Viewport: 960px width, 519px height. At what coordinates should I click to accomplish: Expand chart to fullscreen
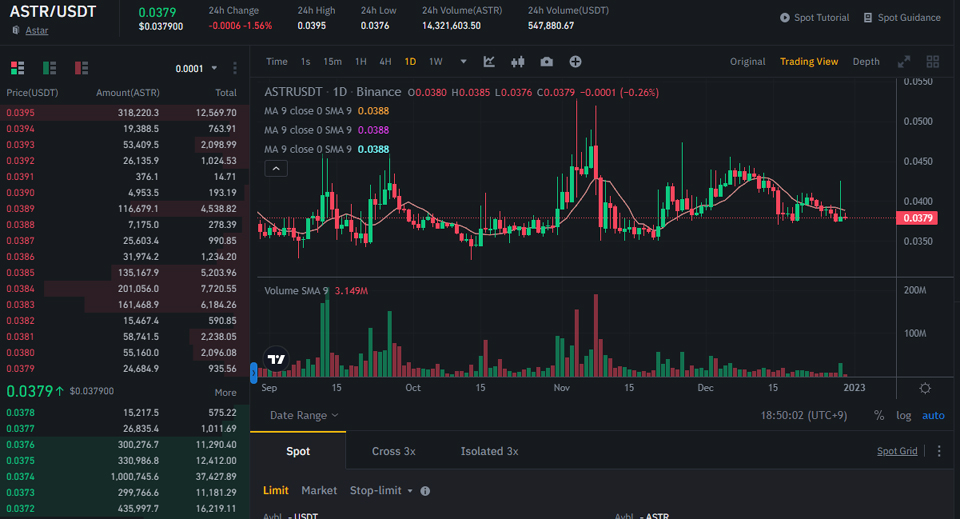[x=904, y=62]
